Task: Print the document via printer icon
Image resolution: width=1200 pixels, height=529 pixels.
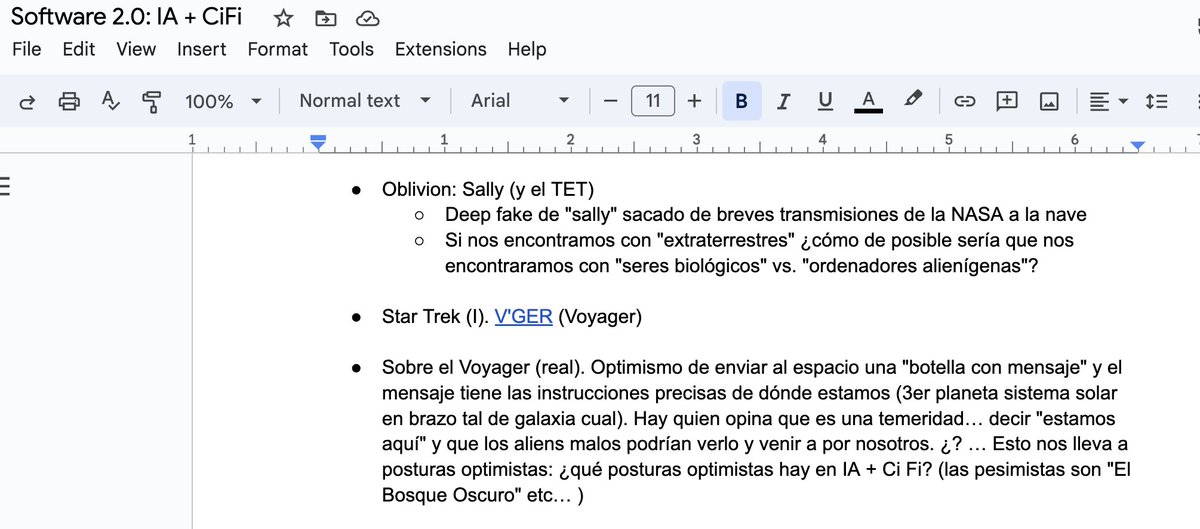Action: (x=69, y=101)
